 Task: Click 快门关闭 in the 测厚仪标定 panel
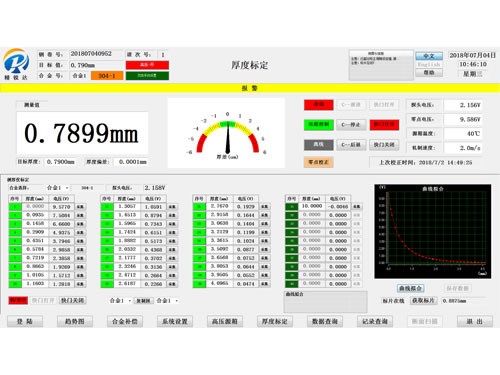coord(72,300)
